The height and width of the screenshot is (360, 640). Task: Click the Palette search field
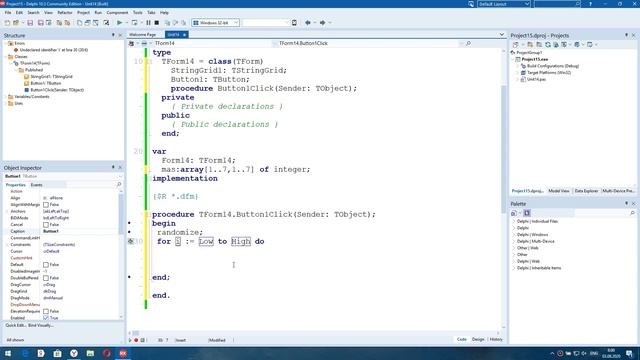[601, 213]
